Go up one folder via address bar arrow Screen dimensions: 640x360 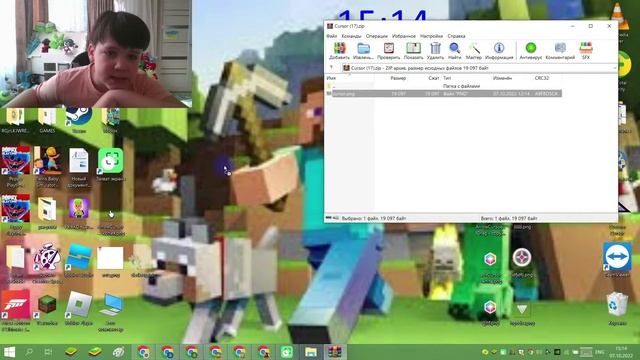pos(331,68)
